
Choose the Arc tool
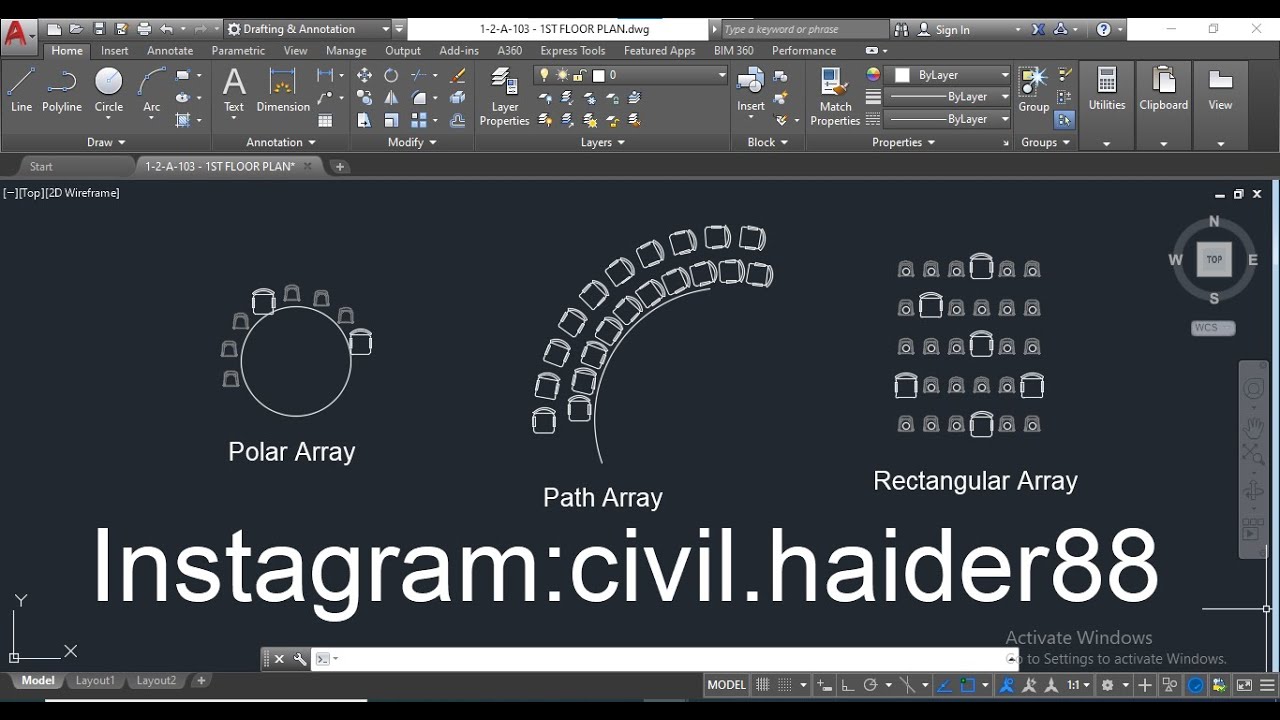[x=152, y=90]
